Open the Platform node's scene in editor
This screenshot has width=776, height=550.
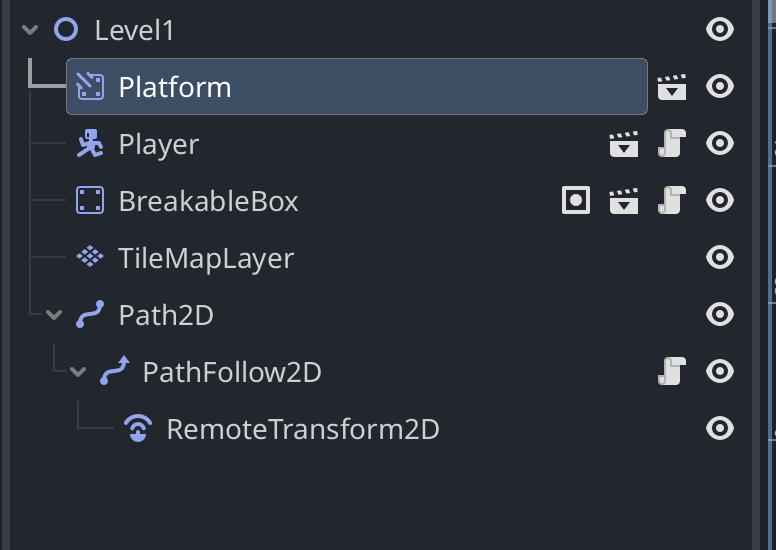point(672,88)
